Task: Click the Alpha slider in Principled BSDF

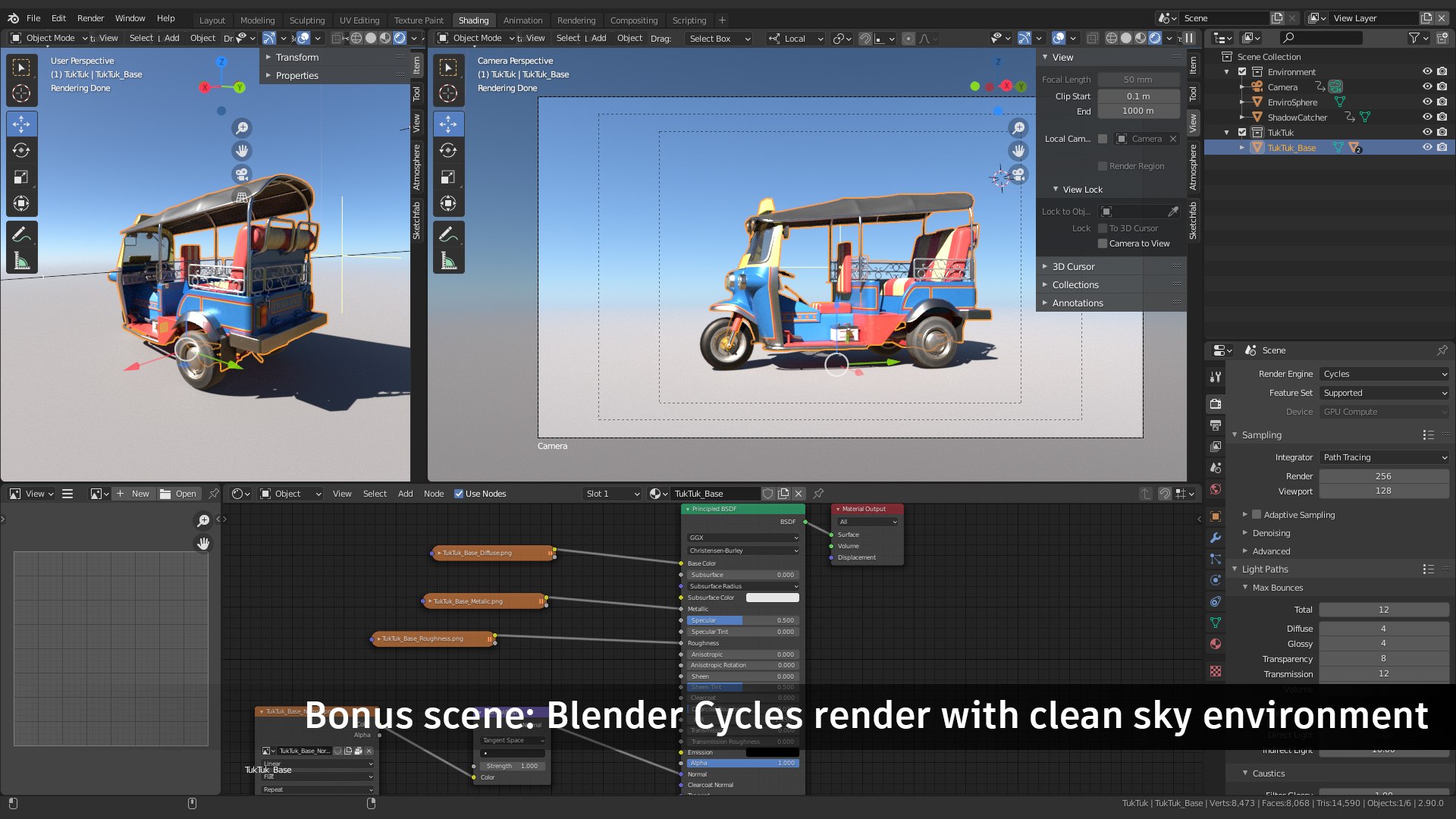Action: click(742, 763)
